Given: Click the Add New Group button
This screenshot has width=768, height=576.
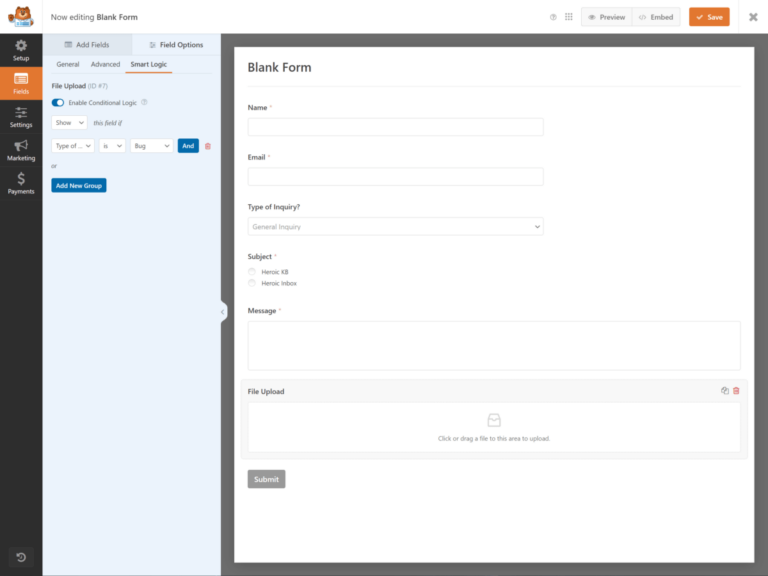Looking at the screenshot, I should pos(79,185).
